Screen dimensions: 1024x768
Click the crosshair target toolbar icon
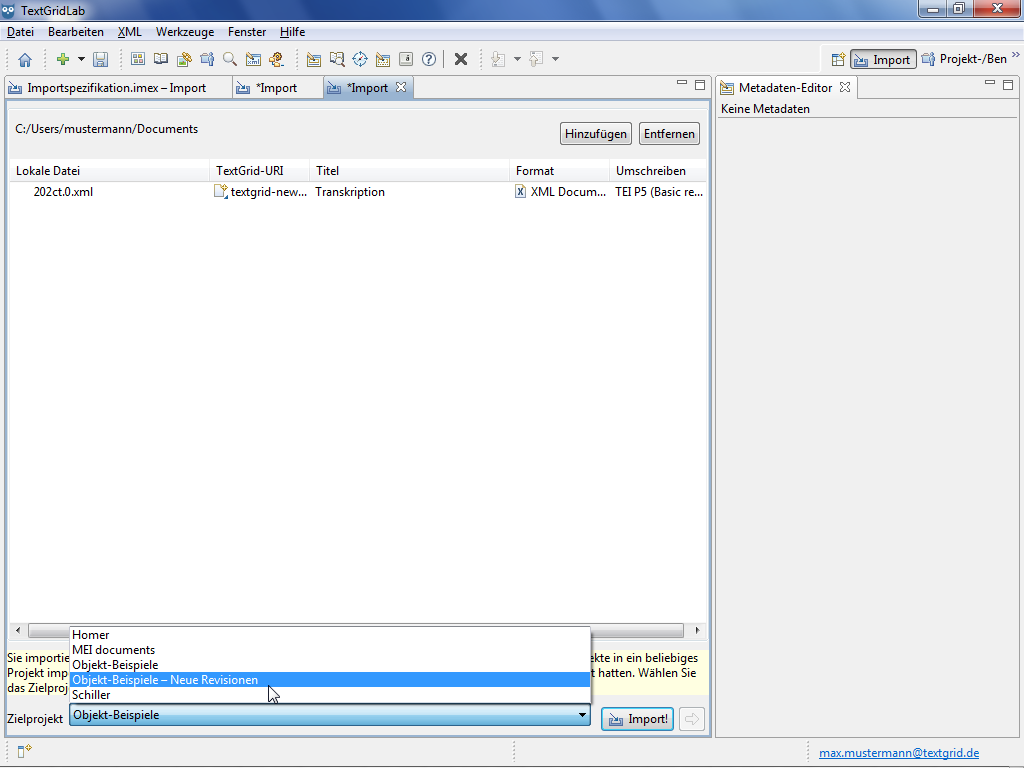click(x=360, y=59)
